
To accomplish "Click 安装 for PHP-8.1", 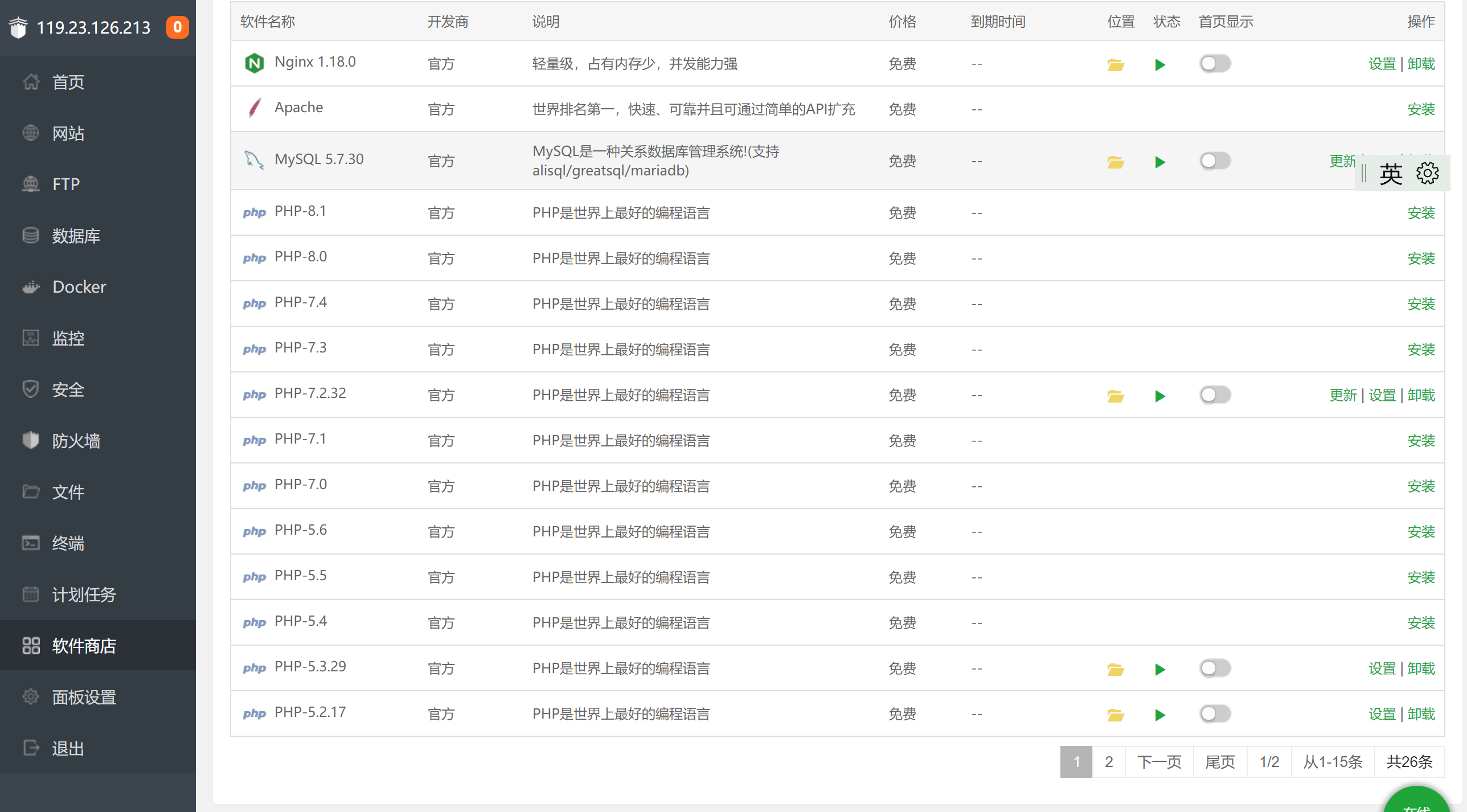I will [1421, 213].
